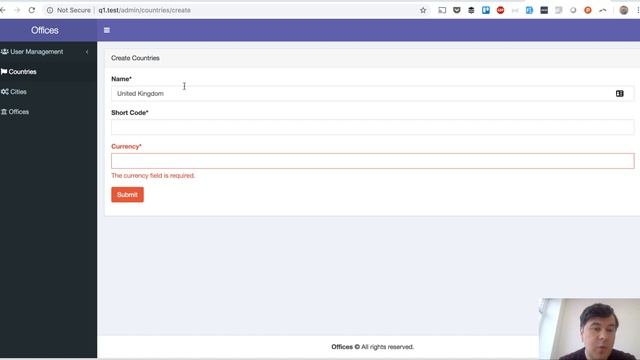Click the Countries flag icon

(4, 72)
